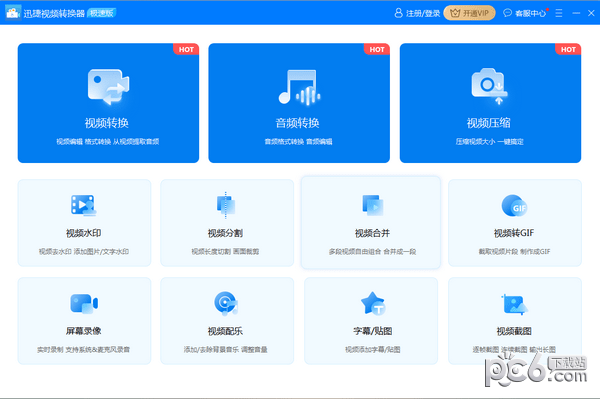Click the 视频压缩 title text

[489, 123]
